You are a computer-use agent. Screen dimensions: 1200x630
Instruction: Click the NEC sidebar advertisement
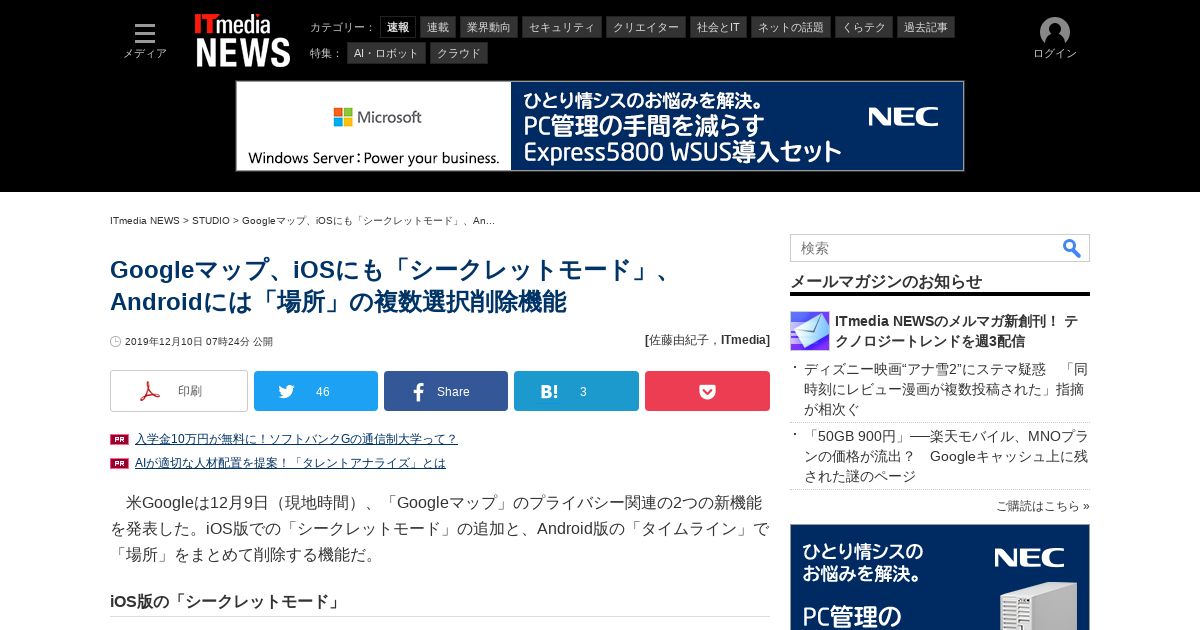(x=940, y=577)
